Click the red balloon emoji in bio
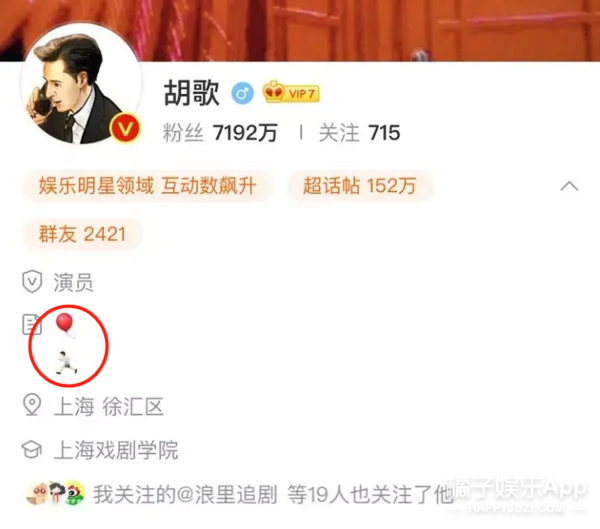 tap(65, 325)
